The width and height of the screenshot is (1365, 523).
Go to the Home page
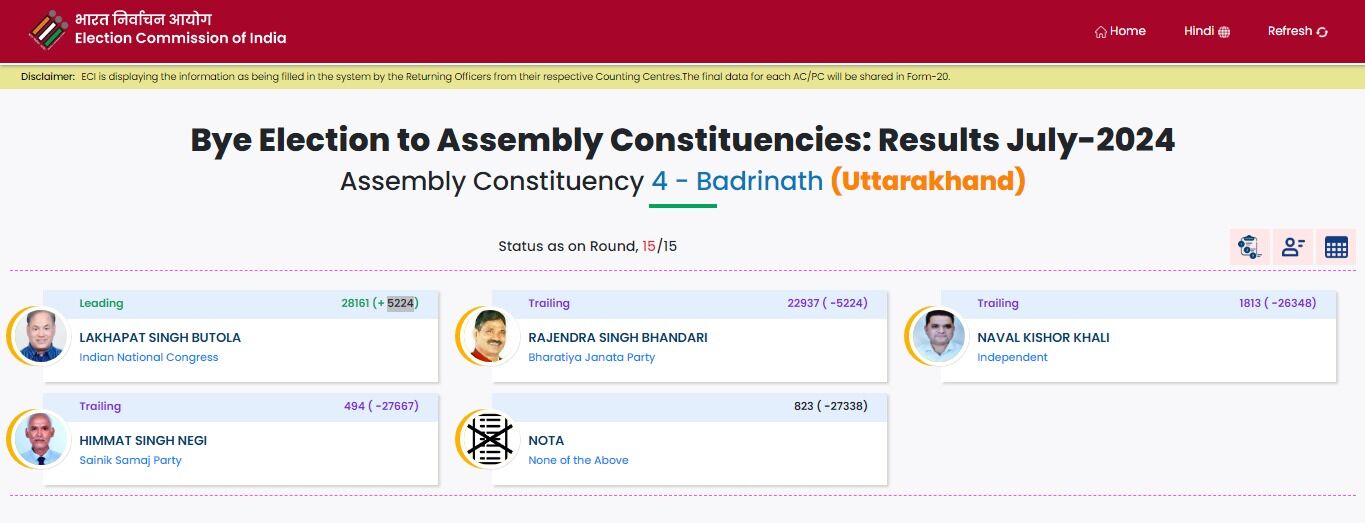[x=1127, y=31]
